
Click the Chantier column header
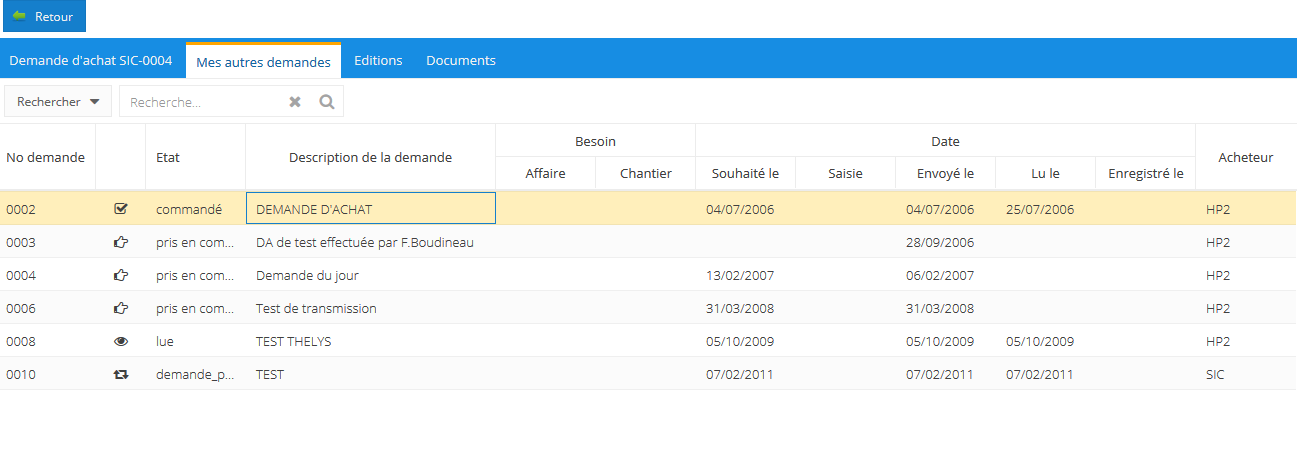[x=645, y=173]
